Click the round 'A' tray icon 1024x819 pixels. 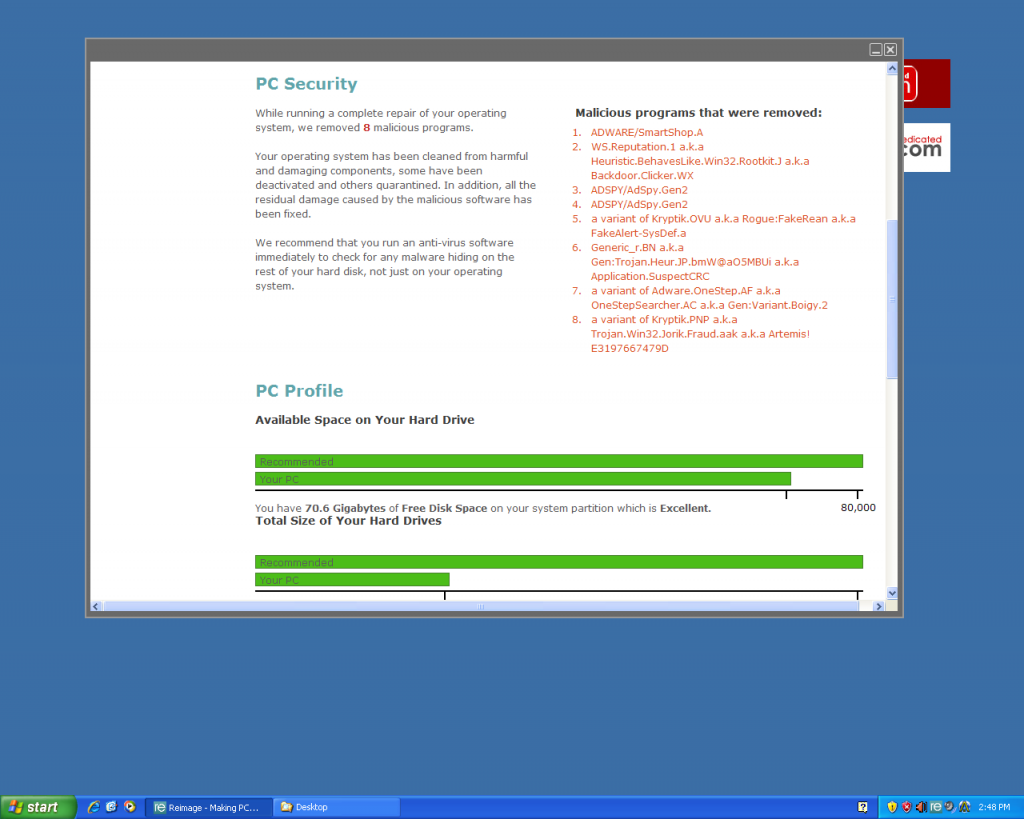pyautogui.click(x=964, y=807)
